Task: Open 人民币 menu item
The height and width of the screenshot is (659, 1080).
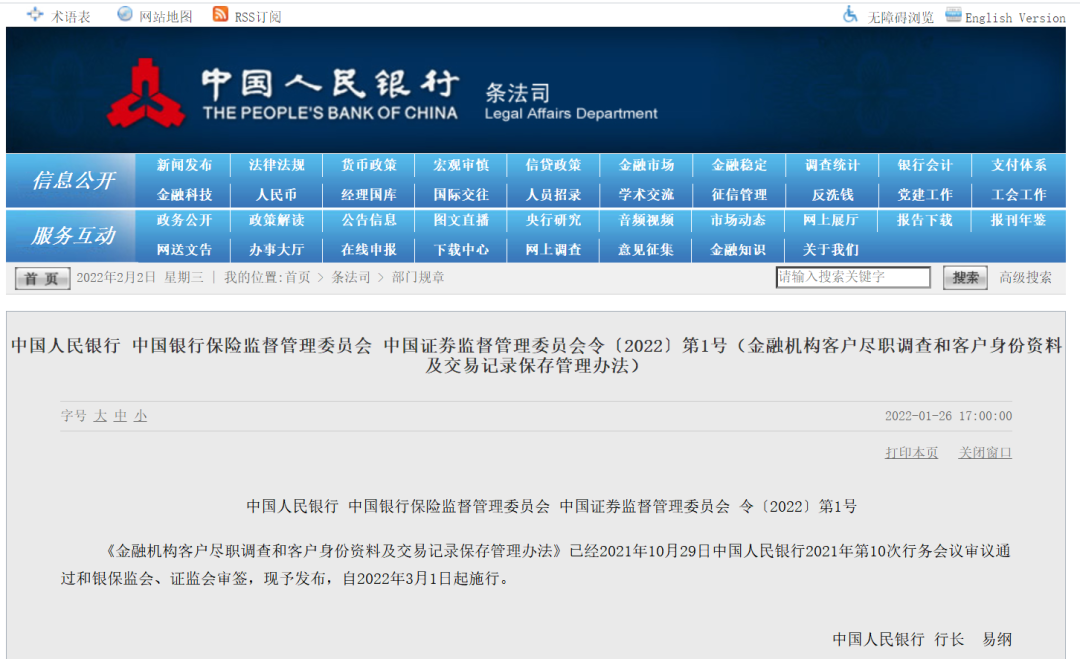Action: pyautogui.click(x=276, y=195)
